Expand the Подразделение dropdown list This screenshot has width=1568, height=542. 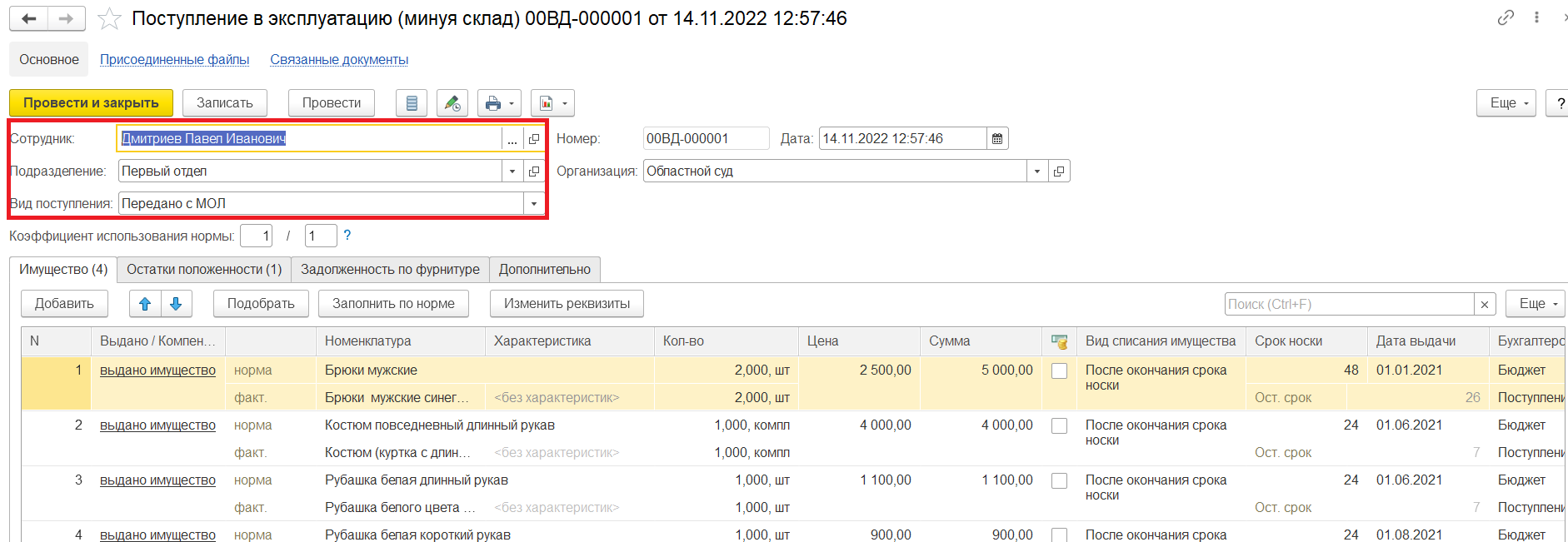point(512,172)
